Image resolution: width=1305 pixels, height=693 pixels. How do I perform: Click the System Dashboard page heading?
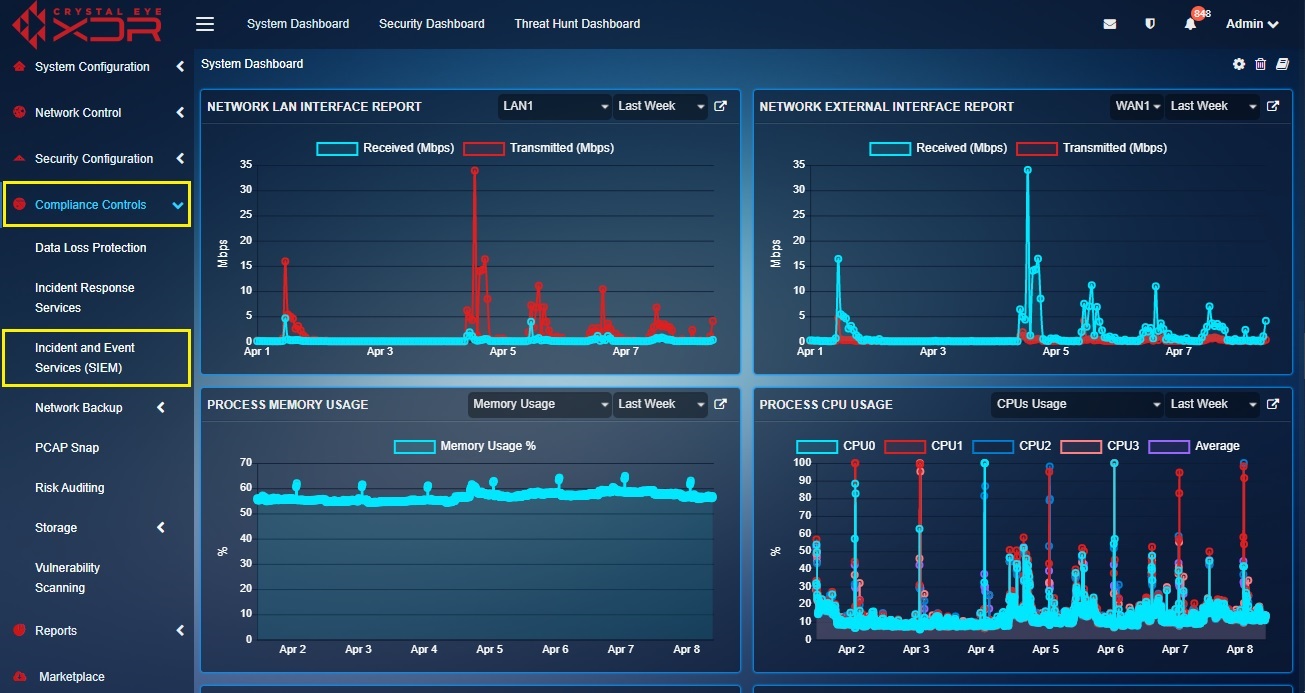pos(252,64)
